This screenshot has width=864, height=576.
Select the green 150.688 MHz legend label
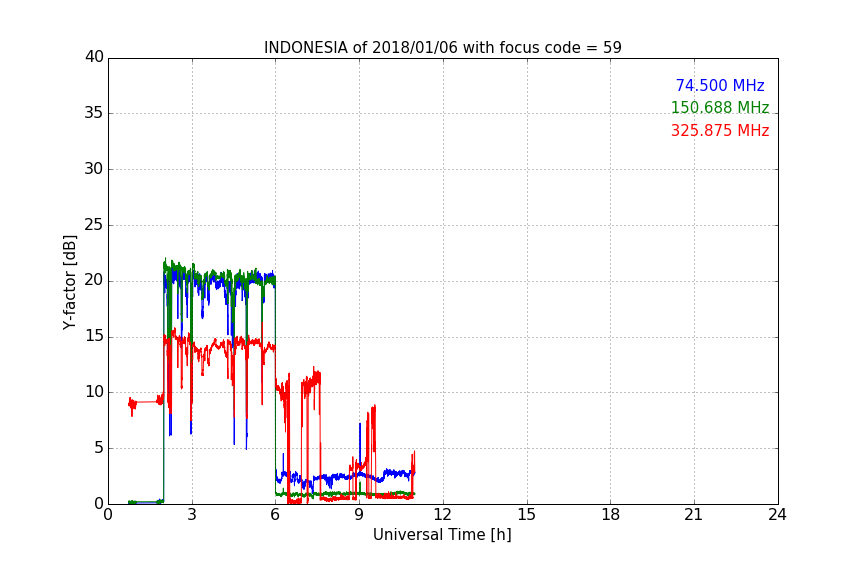point(720,107)
